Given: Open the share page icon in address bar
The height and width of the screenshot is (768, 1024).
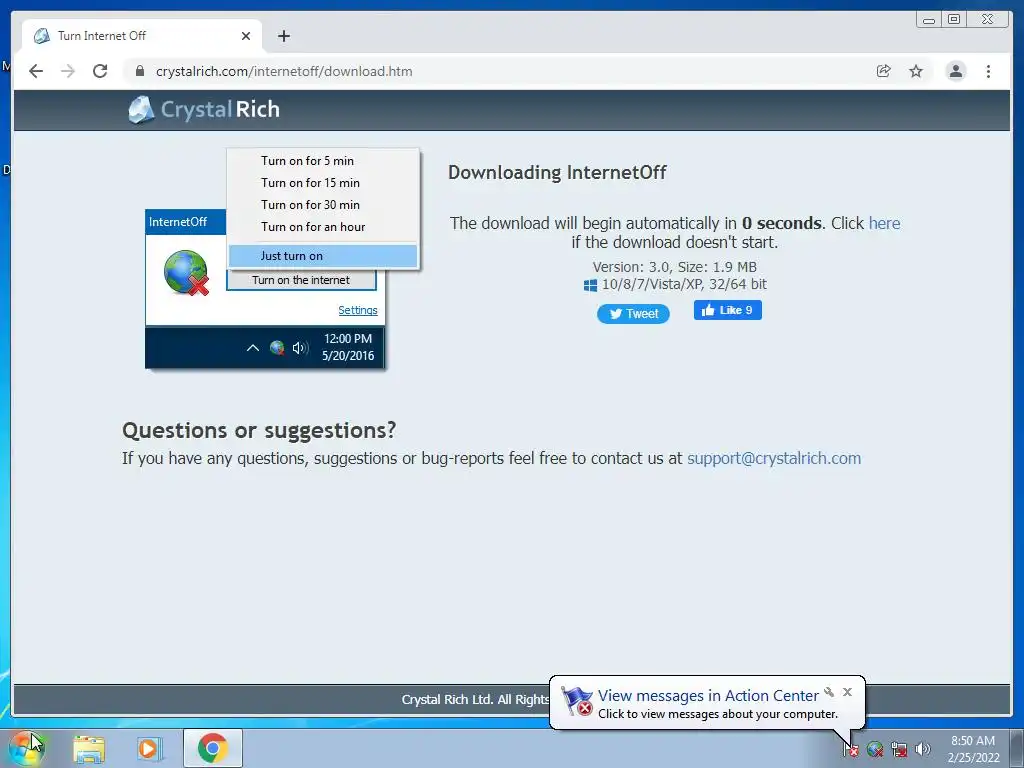Looking at the screenshot, I should point(883,71).
